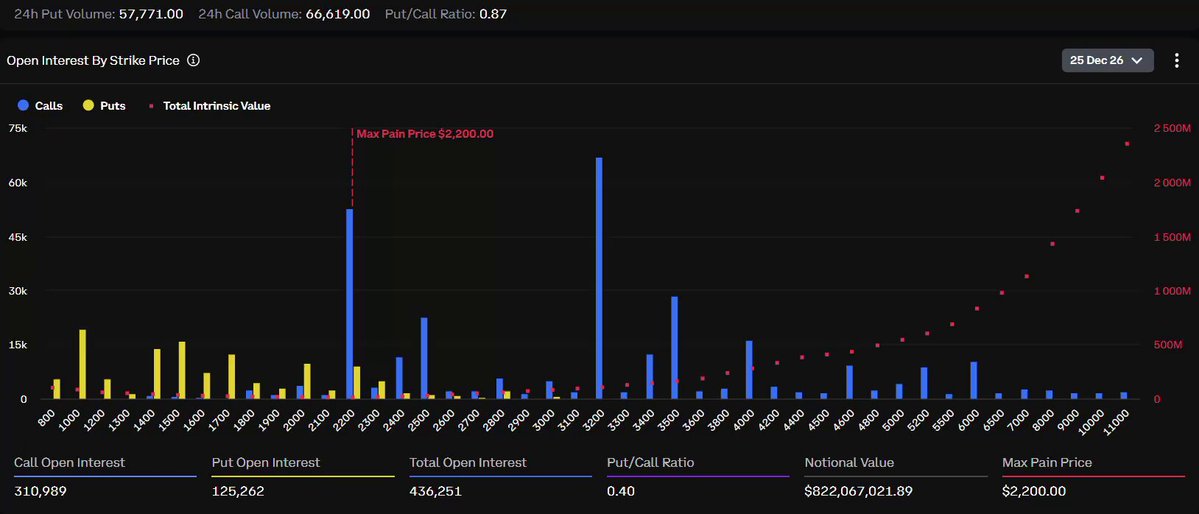Click the call bar at strike 4000

pyautogui.click(x=749, y=370)
